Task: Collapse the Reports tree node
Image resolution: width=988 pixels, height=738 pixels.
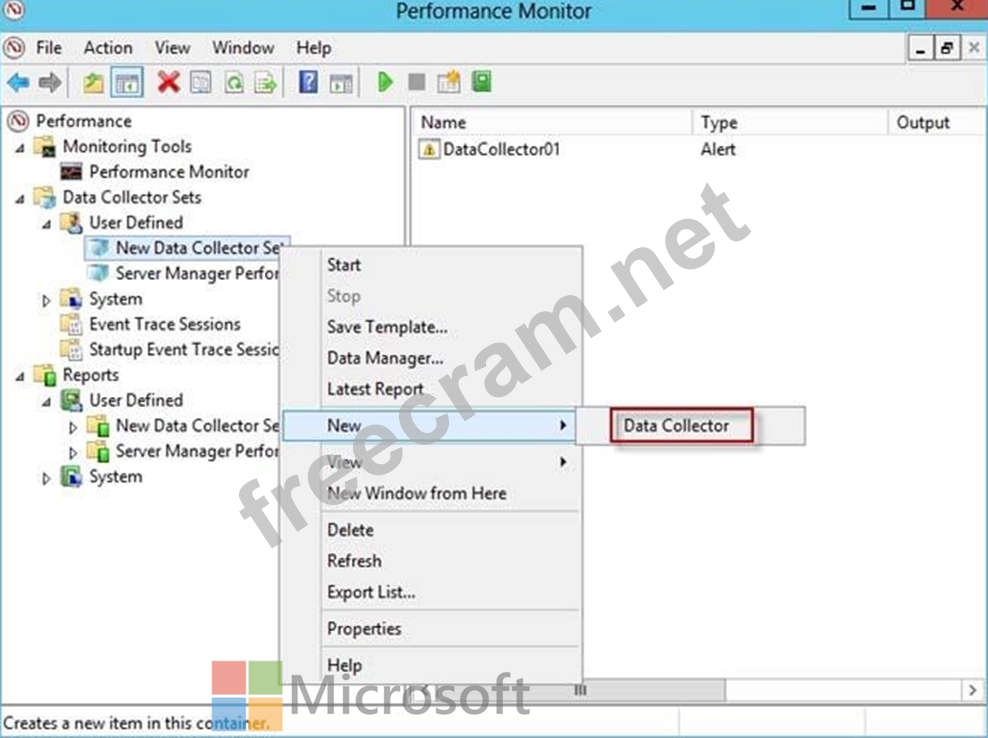Action: click(x=20, y=377)
